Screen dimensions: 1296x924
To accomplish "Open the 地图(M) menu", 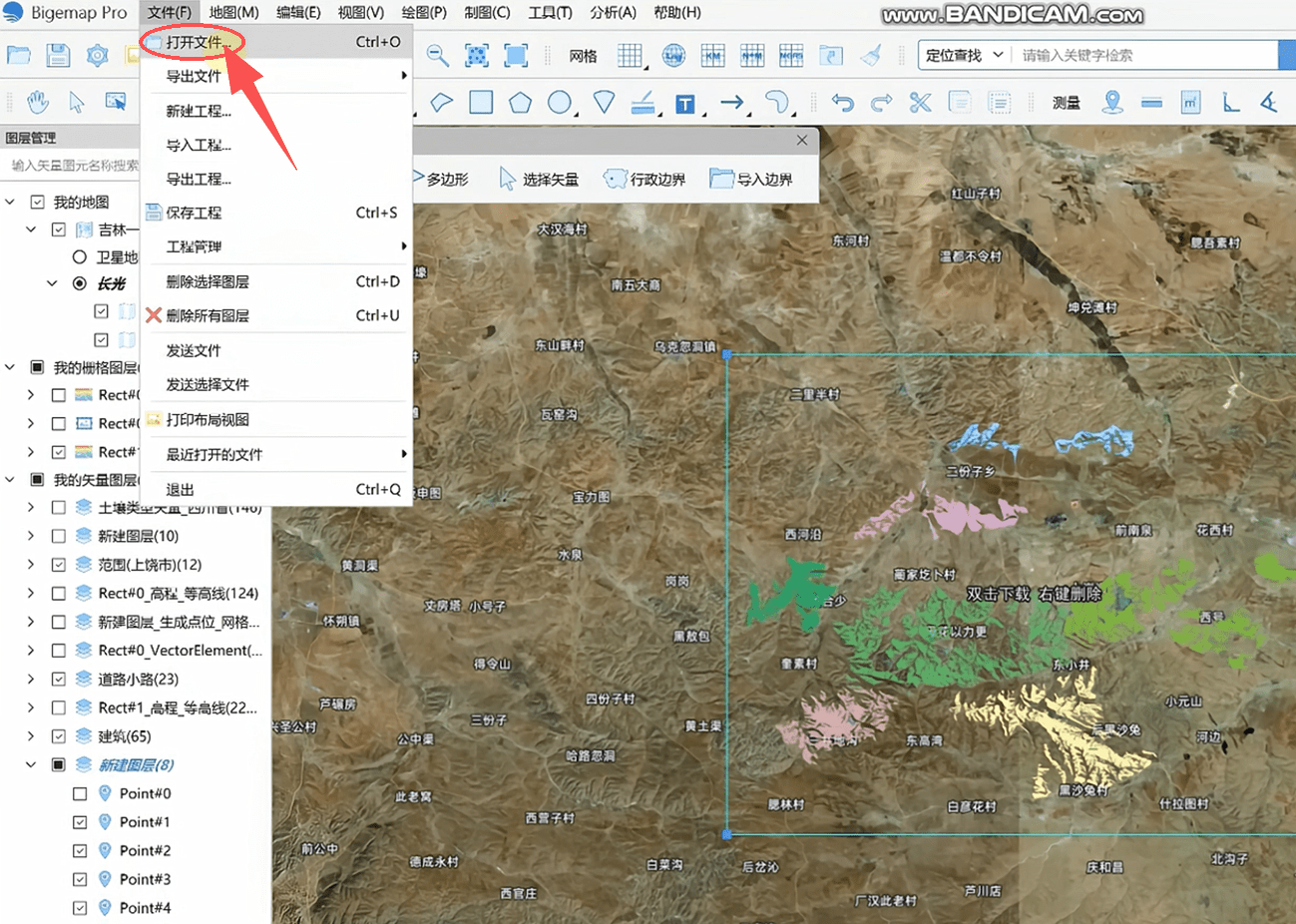I will (x=233, y=13).
